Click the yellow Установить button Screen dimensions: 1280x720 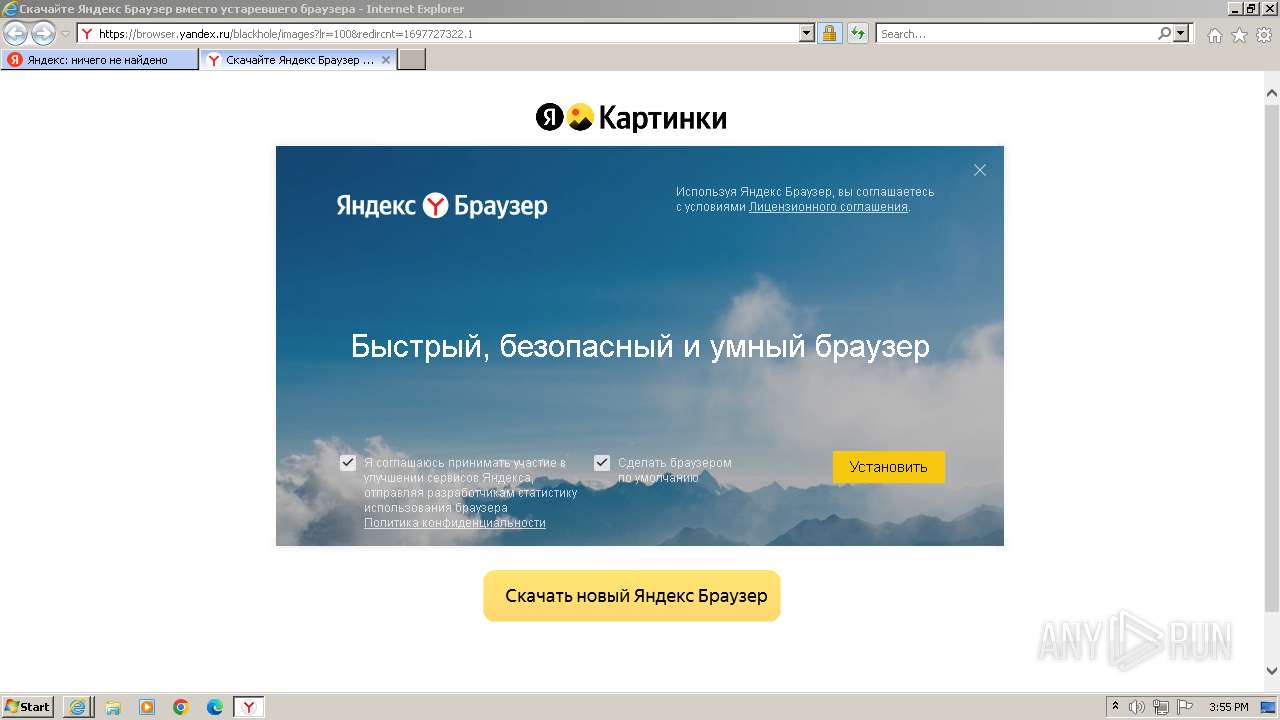click(889, 467)
